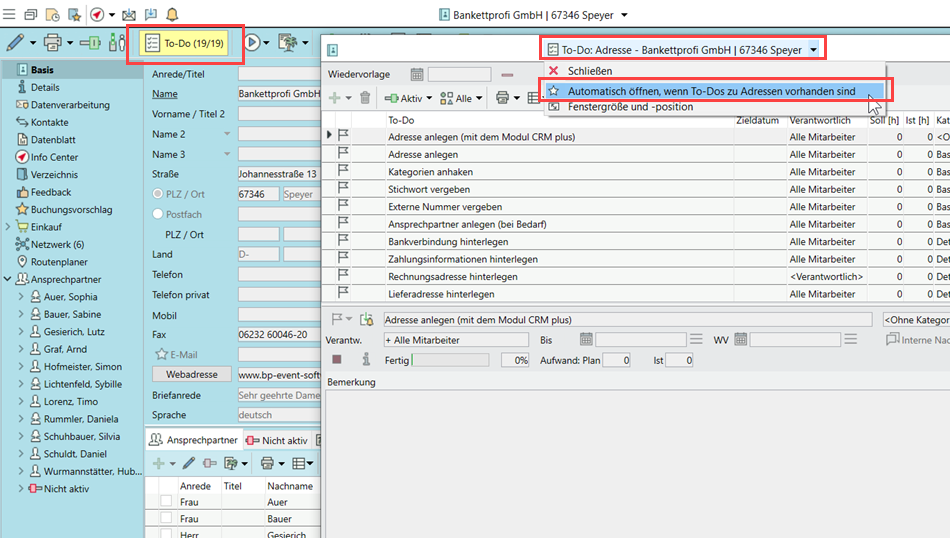Choose 'Schließen' from the dropdown menu
This screenshot has width=950, height=538.
pyautogui.click(x=590, y=71)
